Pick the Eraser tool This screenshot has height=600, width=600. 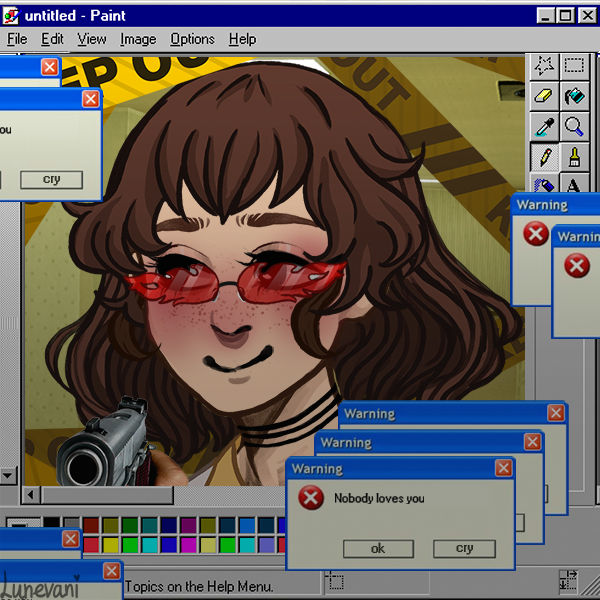click(544, 96)
